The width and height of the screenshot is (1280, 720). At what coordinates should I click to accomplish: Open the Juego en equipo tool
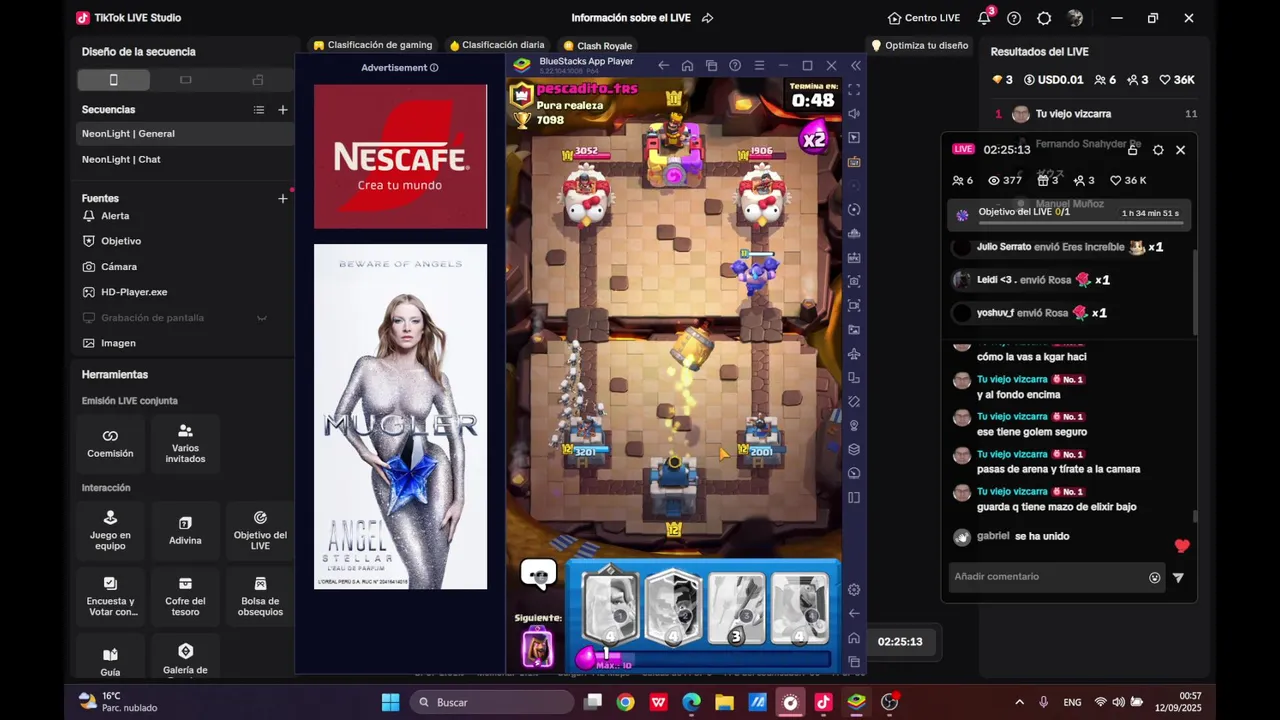click(110, 529)
